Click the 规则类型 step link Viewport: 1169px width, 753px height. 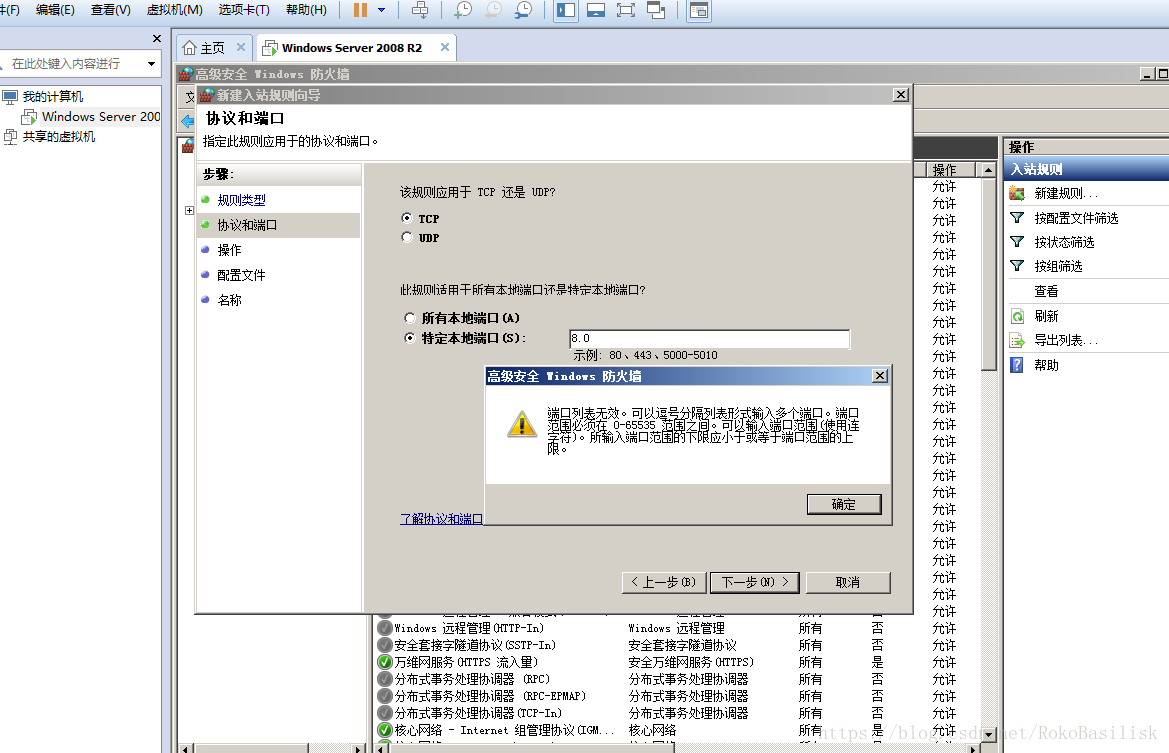(x=242, y=200)
